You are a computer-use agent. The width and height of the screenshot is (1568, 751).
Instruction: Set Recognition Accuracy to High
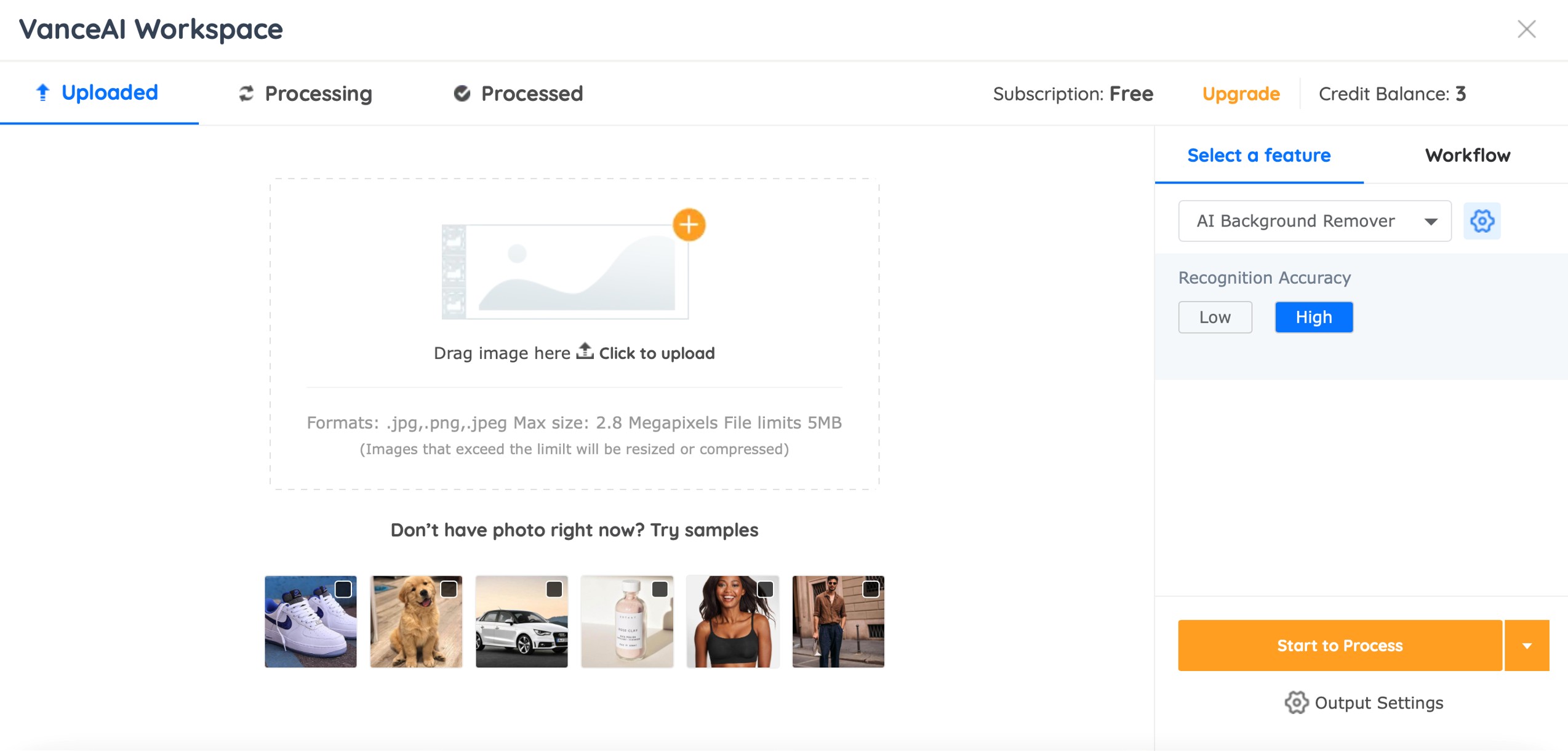(1313, 317)
